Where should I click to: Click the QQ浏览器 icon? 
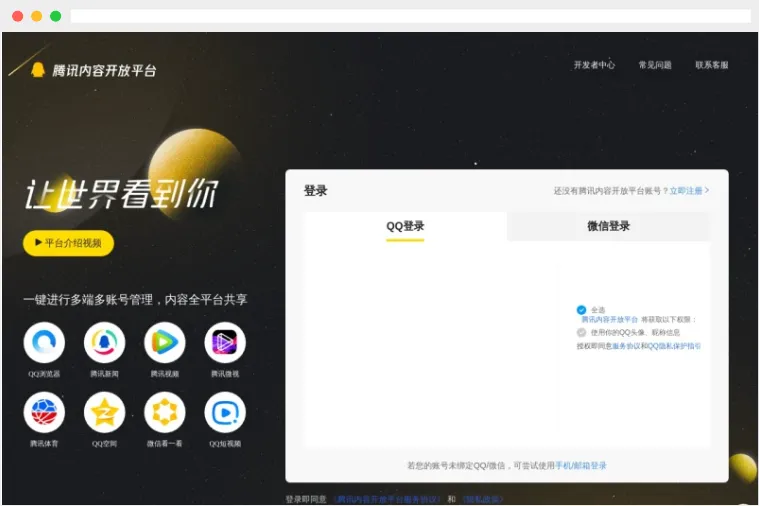click(44, 342)
